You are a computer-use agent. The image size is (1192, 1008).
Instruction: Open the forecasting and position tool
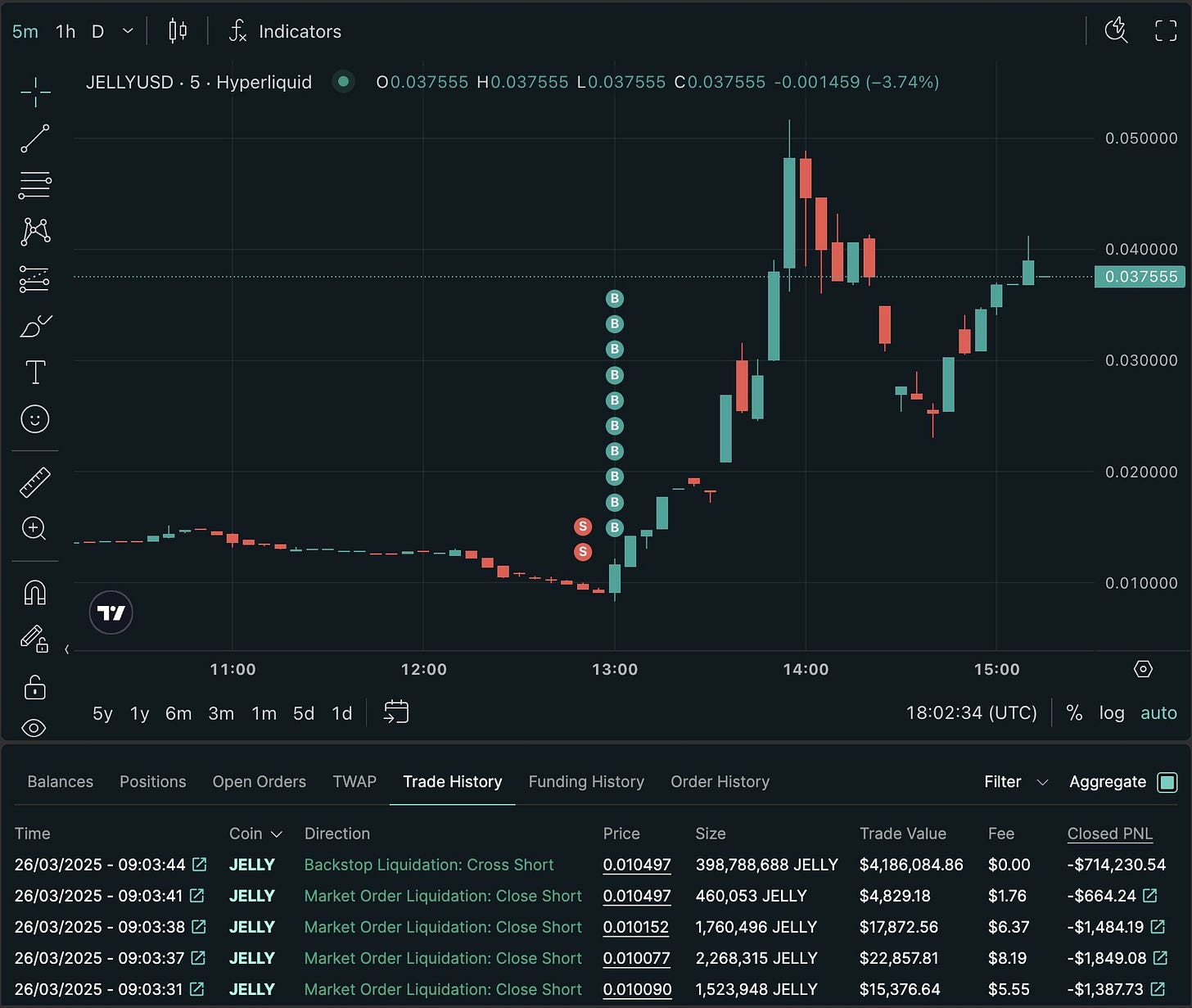coord(35,279)
